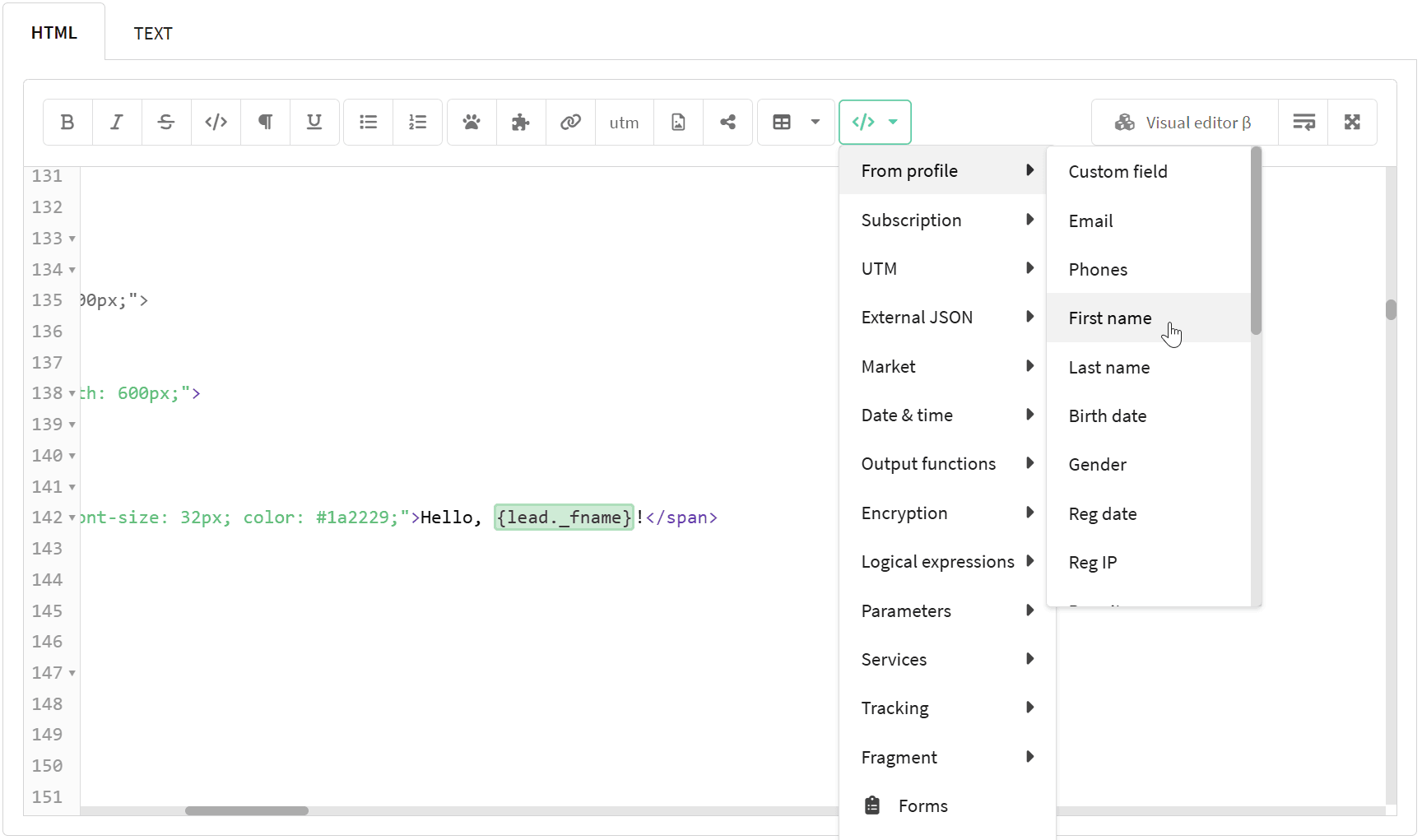Screen dimensions: 1422x840
Task: Open Logical expressions submenu
Action: (942, 562)
